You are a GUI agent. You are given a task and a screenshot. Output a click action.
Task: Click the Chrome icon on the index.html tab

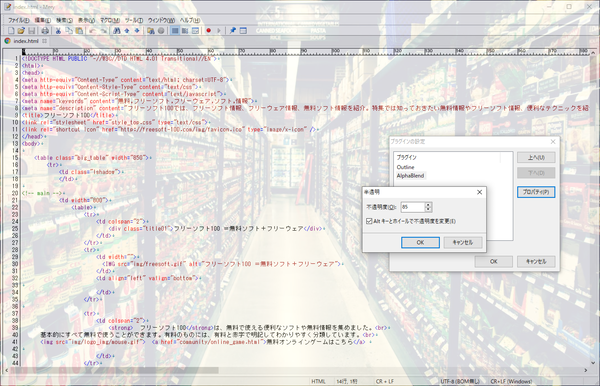pyautogui.click(x=7, y=41)
